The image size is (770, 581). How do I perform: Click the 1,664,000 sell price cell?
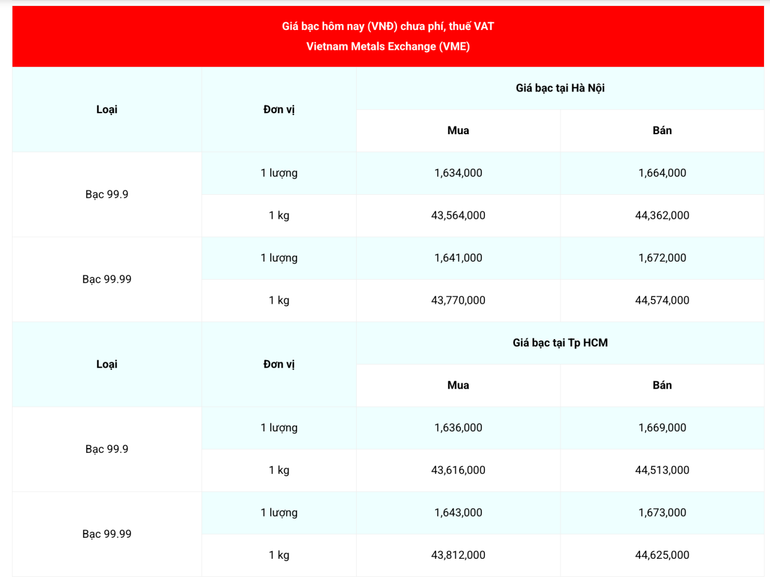click(662, 173)
